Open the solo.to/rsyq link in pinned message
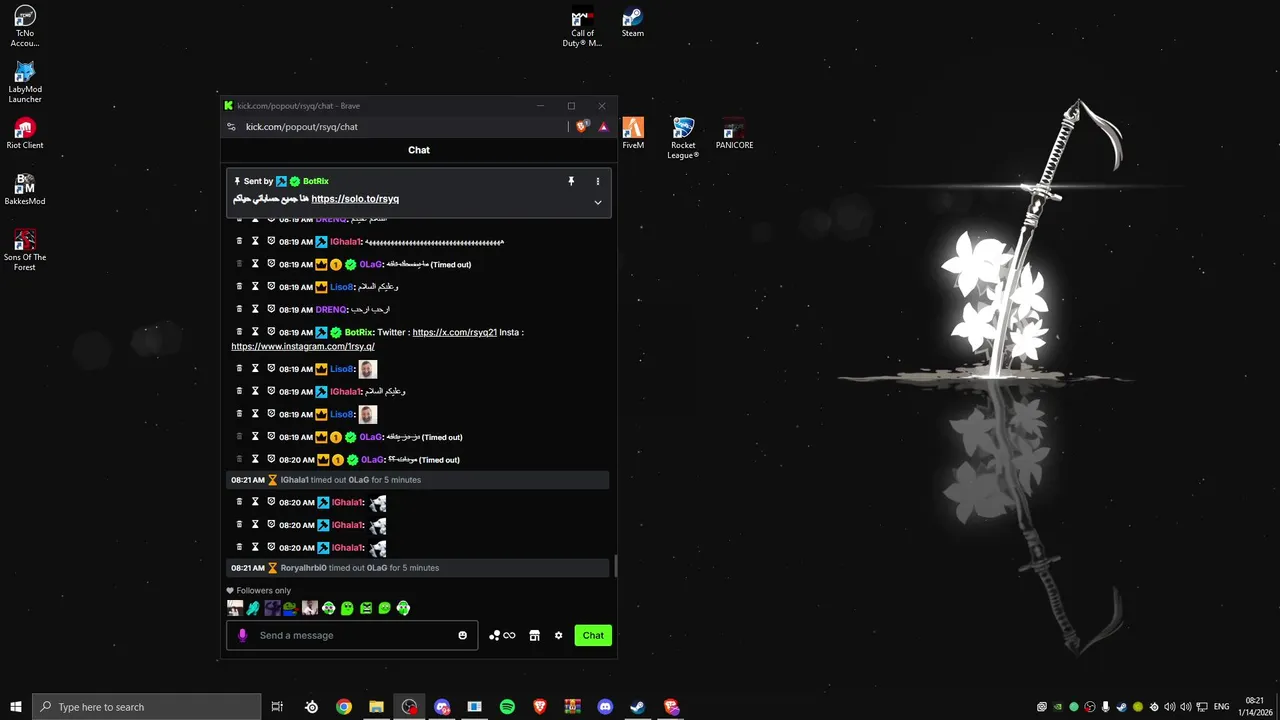This screenshot has height=720, width=1280. coord(355,199)
